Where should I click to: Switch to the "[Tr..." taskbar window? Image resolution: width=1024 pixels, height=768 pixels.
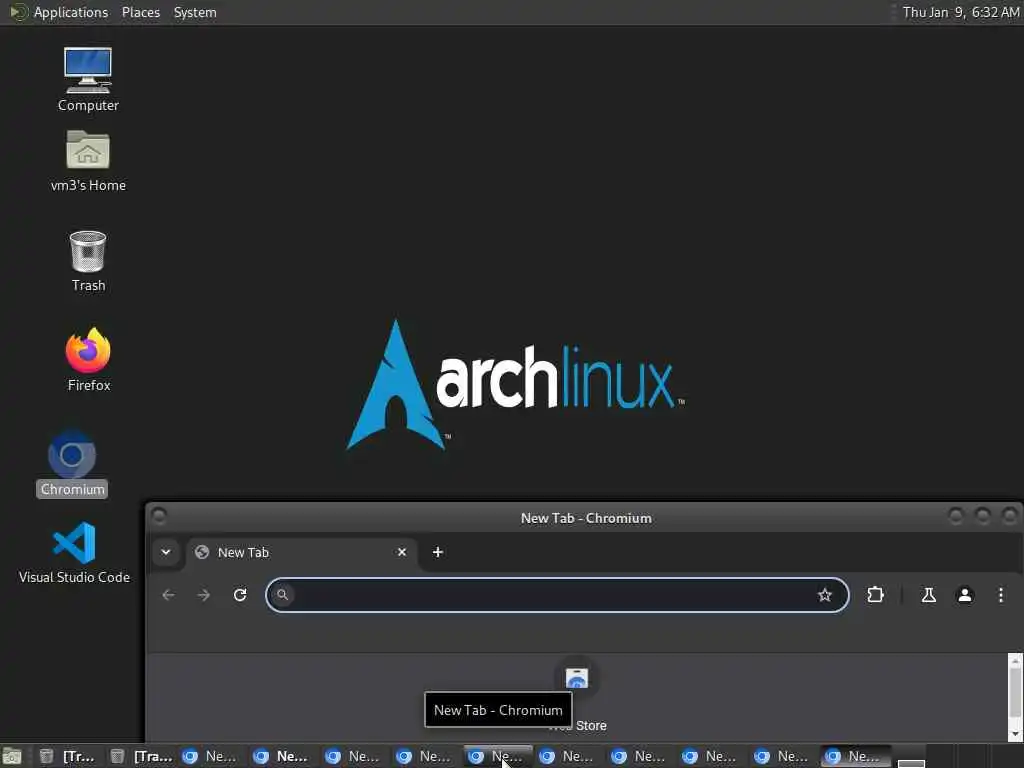[67, 757]
